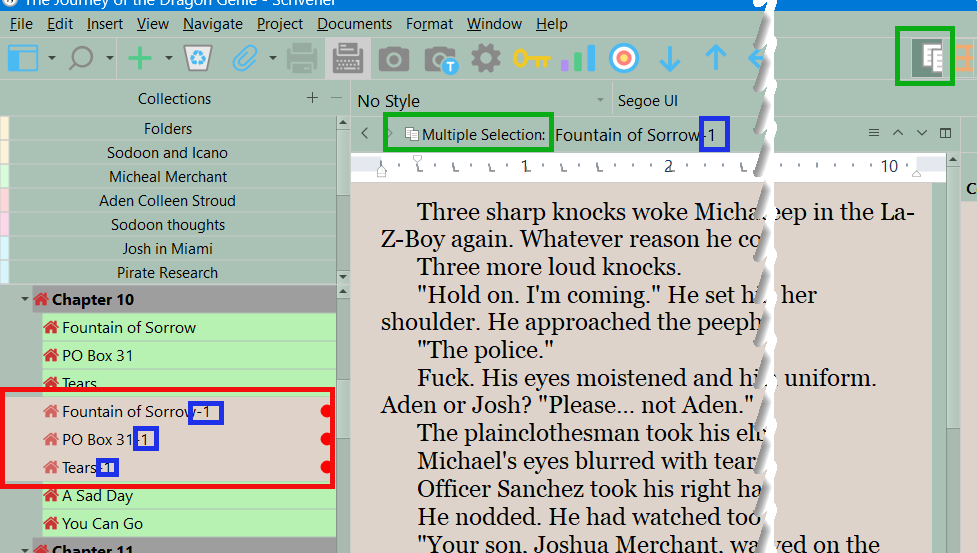Select the Pirate Research collection
977x553 pixels.
[x=168, y=273]
